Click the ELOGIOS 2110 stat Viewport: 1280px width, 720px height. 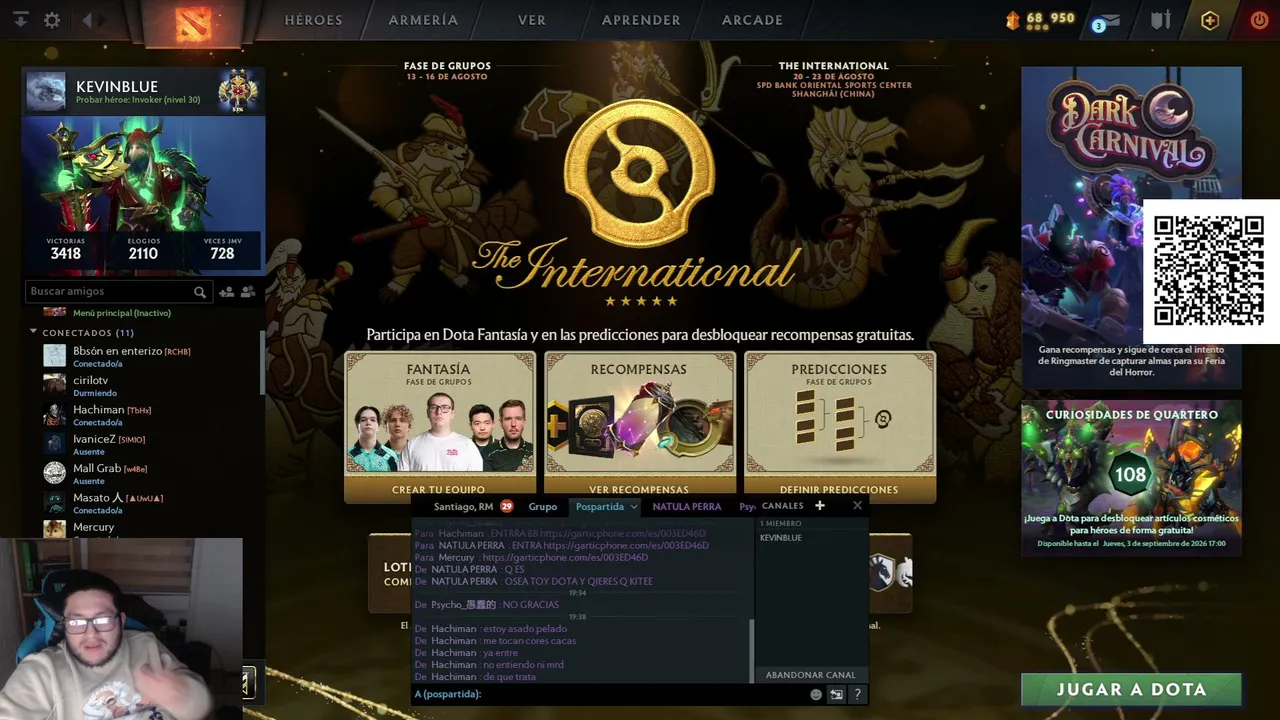click(143, 249)
